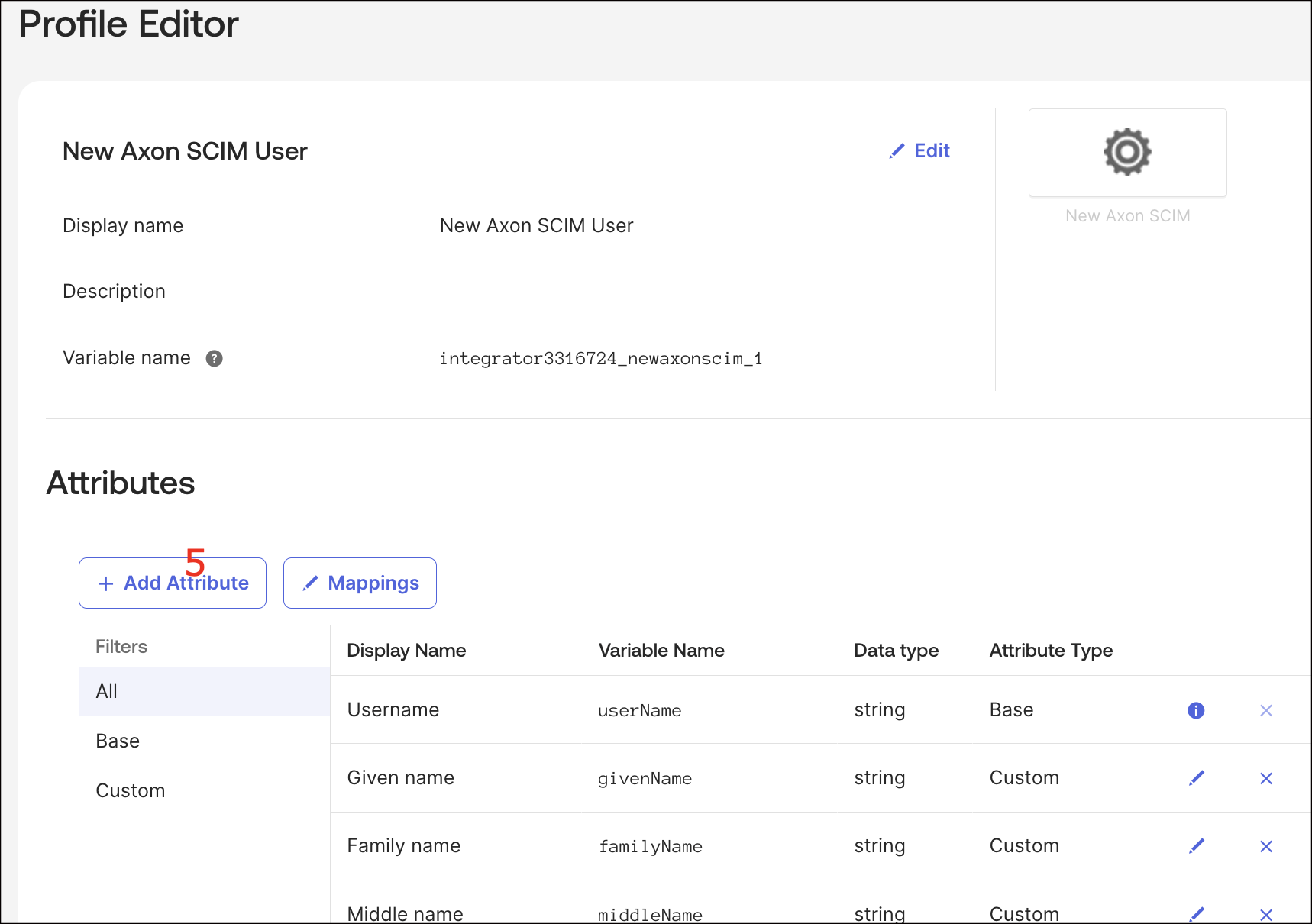1312x924 pixels.
Task: Click the Data type column header
Action: pyautogui.click(x=896, y=651)
